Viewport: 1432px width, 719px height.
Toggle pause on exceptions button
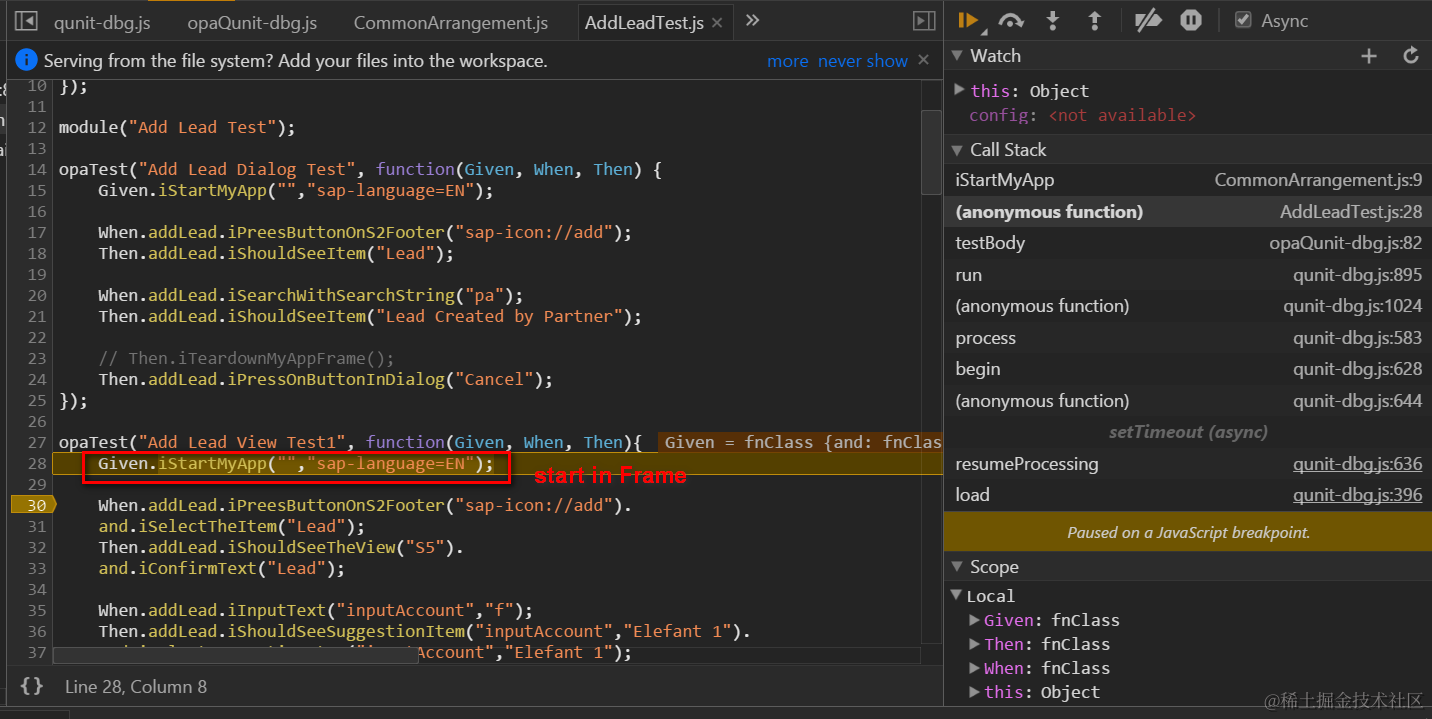[1190, 20]
